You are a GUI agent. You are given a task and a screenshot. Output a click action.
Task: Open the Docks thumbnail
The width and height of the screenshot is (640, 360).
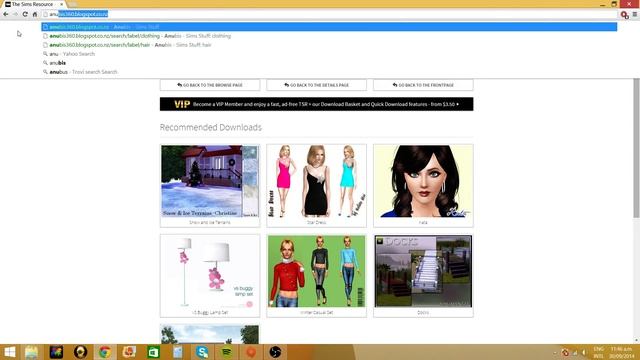click(x=423, y=271)
